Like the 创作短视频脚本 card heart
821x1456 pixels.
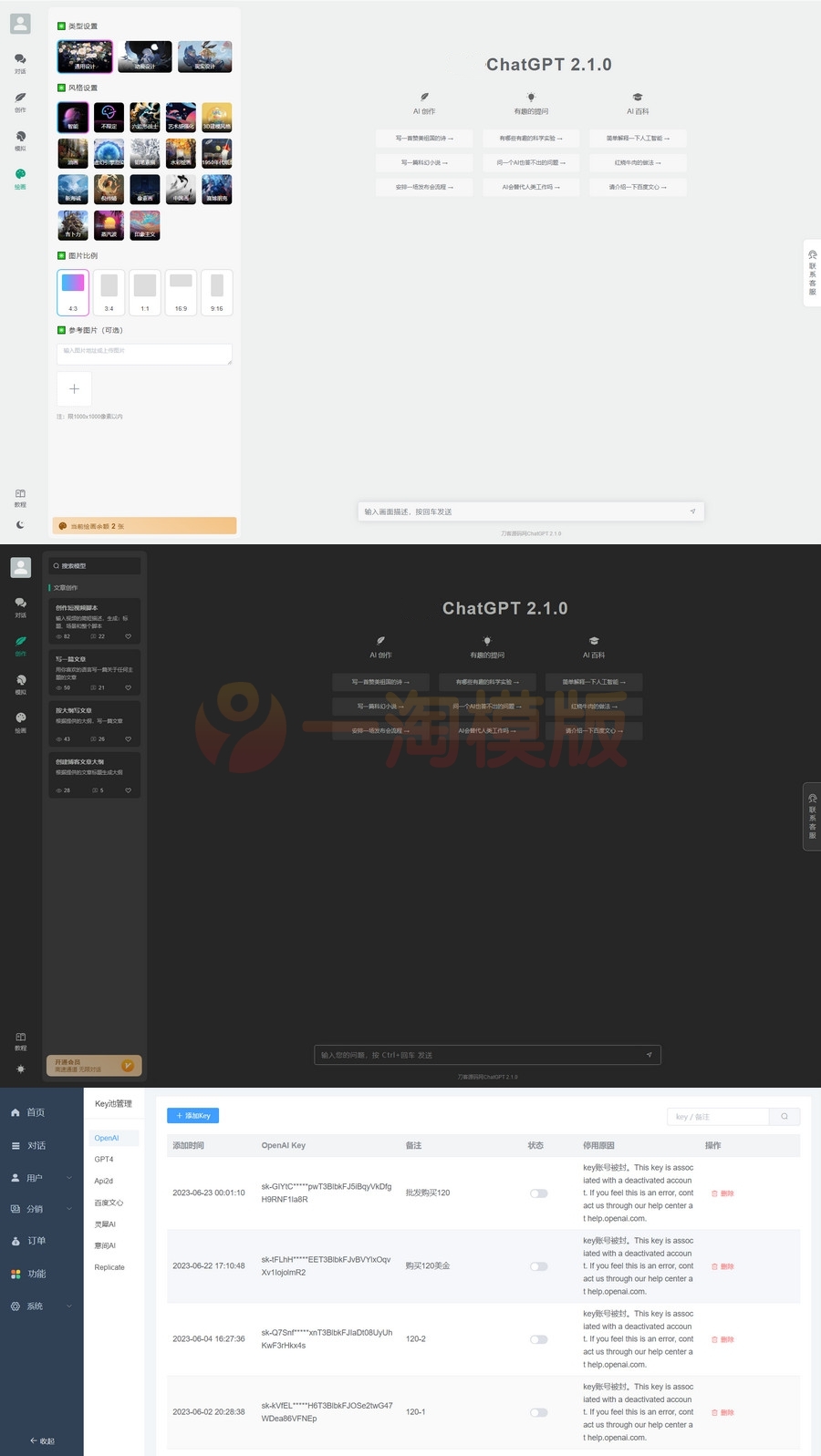[128, 636]
